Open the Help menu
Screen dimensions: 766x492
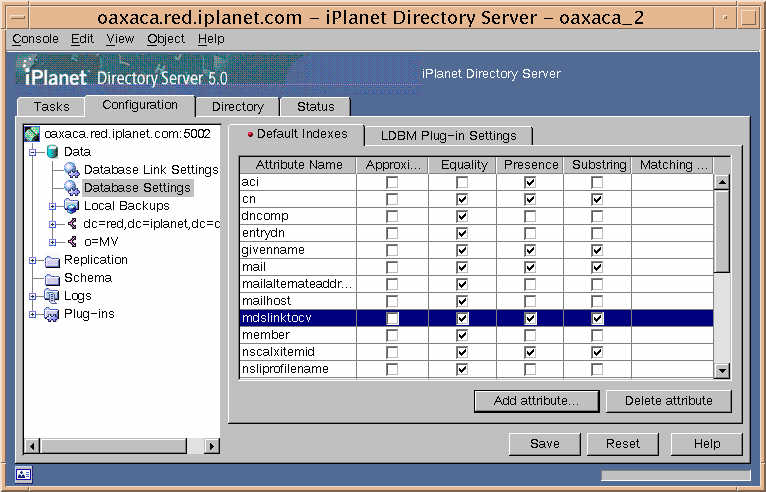(211, 39)
